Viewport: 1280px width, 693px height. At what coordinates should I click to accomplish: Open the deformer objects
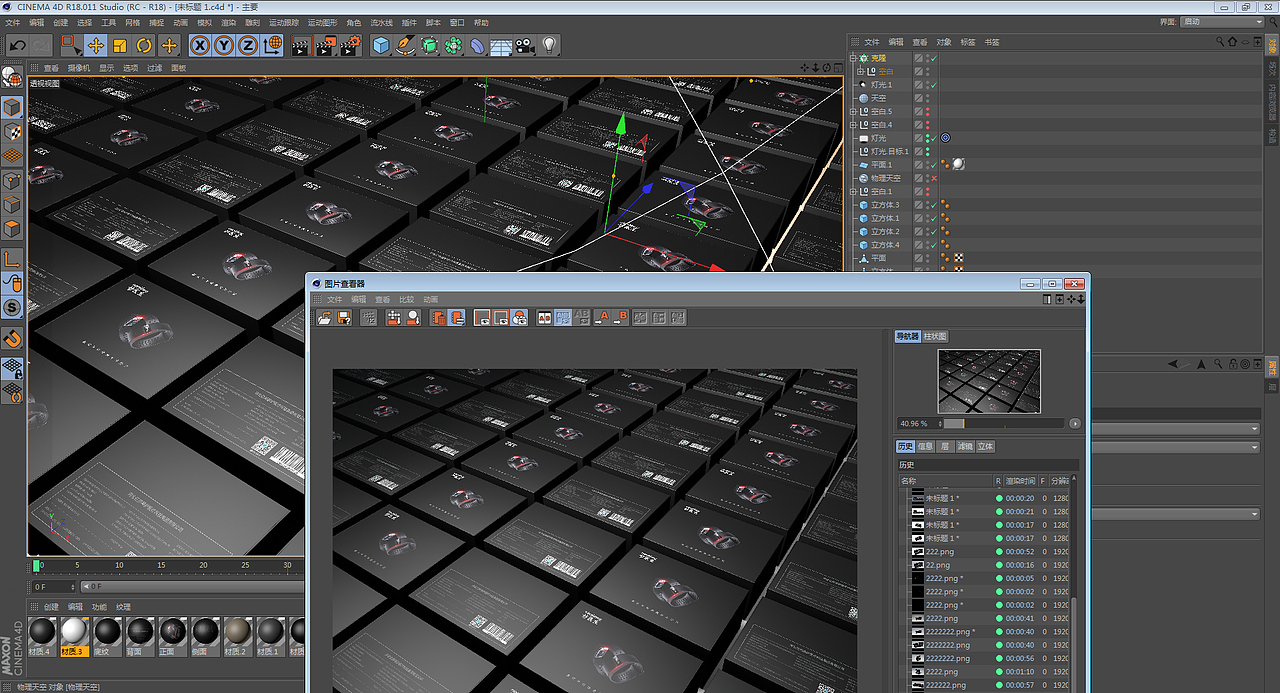pyautogui.click(x=477, y=45)
